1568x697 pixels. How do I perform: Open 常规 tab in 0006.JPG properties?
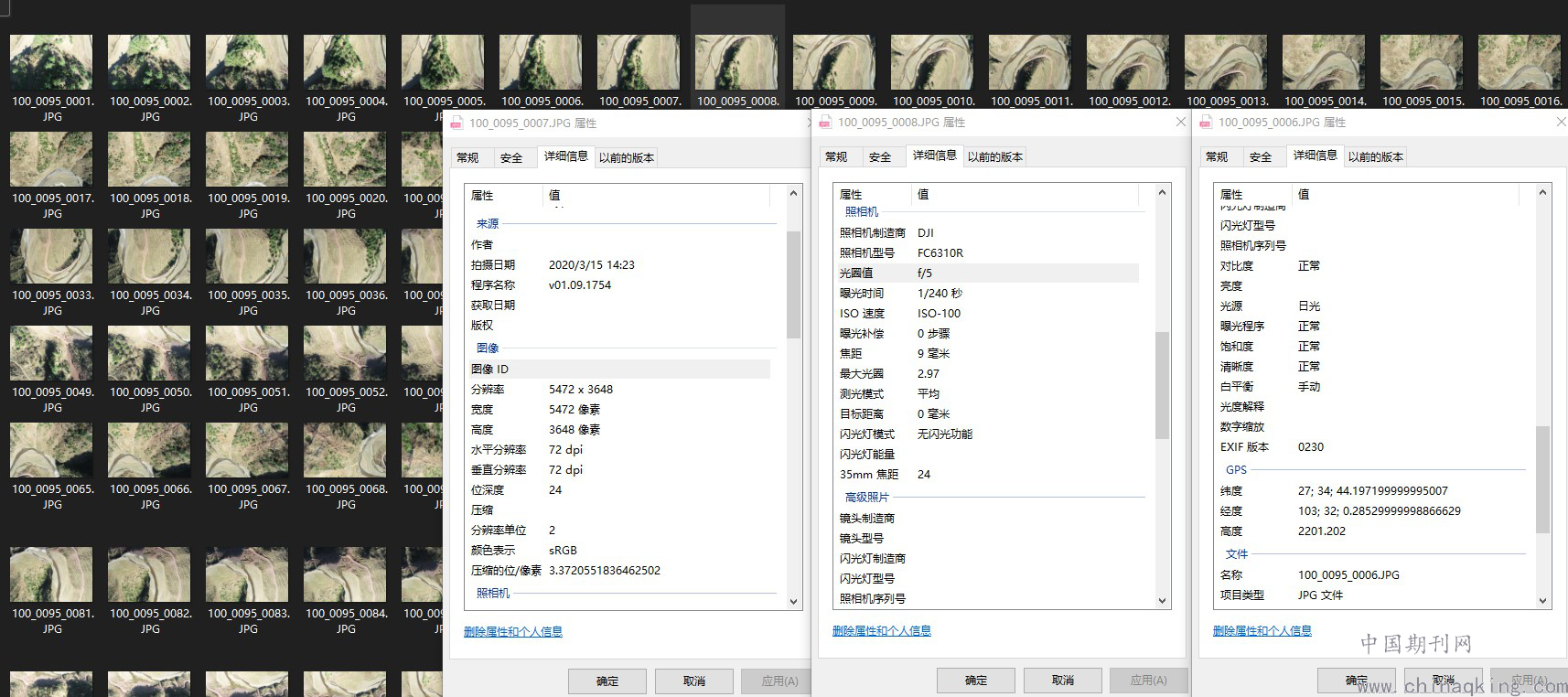1217,156
